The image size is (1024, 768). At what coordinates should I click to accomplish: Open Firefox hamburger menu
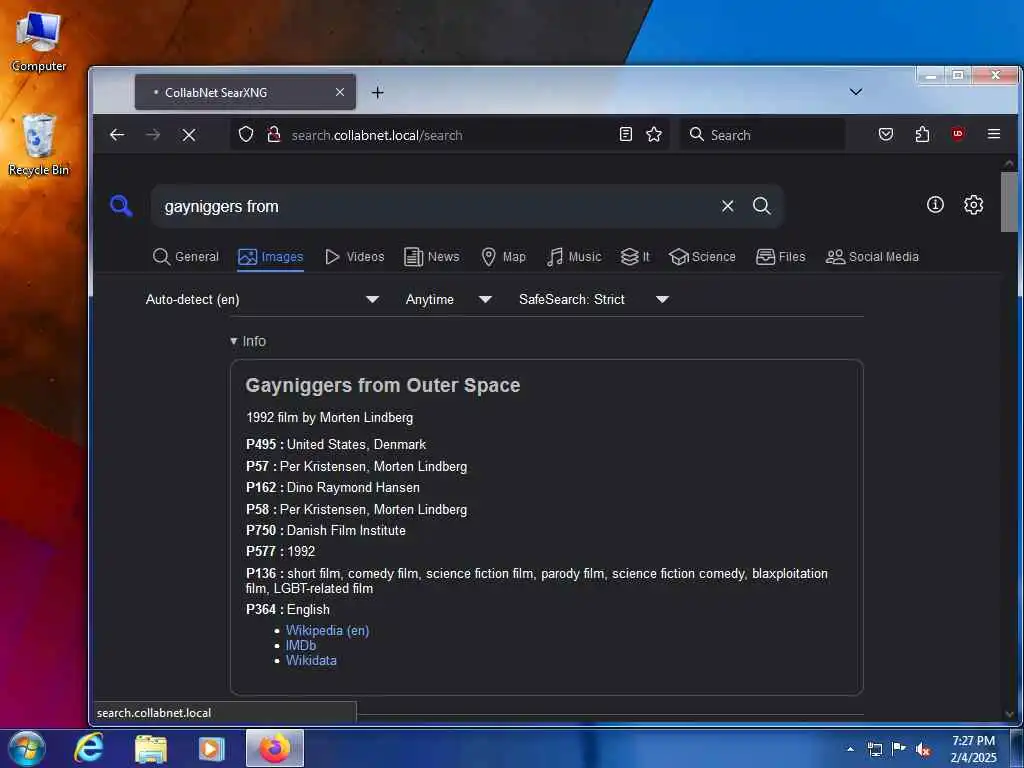(994, 134)
